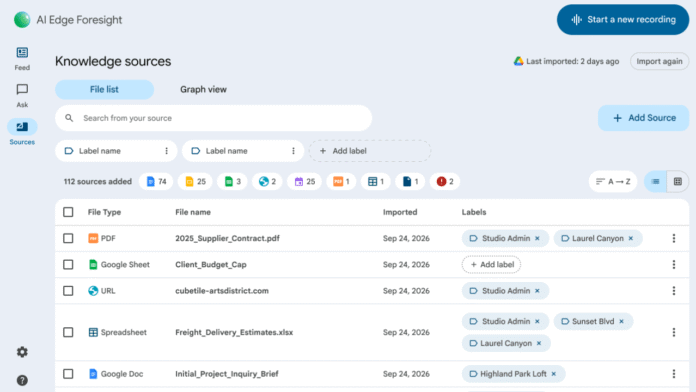Remove Studio Admin label from 2025_Supplier_Contract.pdf
696x392 pixels.
point(538,238)
